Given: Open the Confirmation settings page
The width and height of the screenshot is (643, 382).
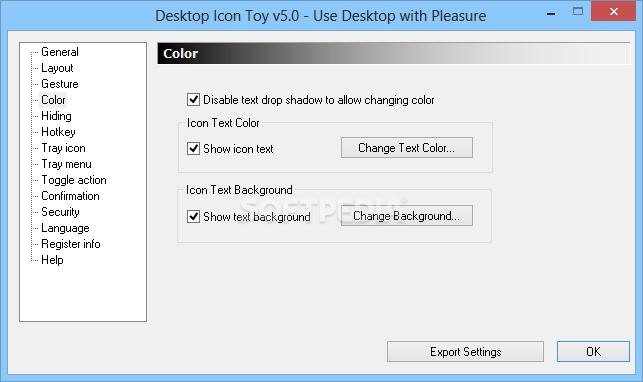Looking at the screenshot, I should (x=70, y=196).
